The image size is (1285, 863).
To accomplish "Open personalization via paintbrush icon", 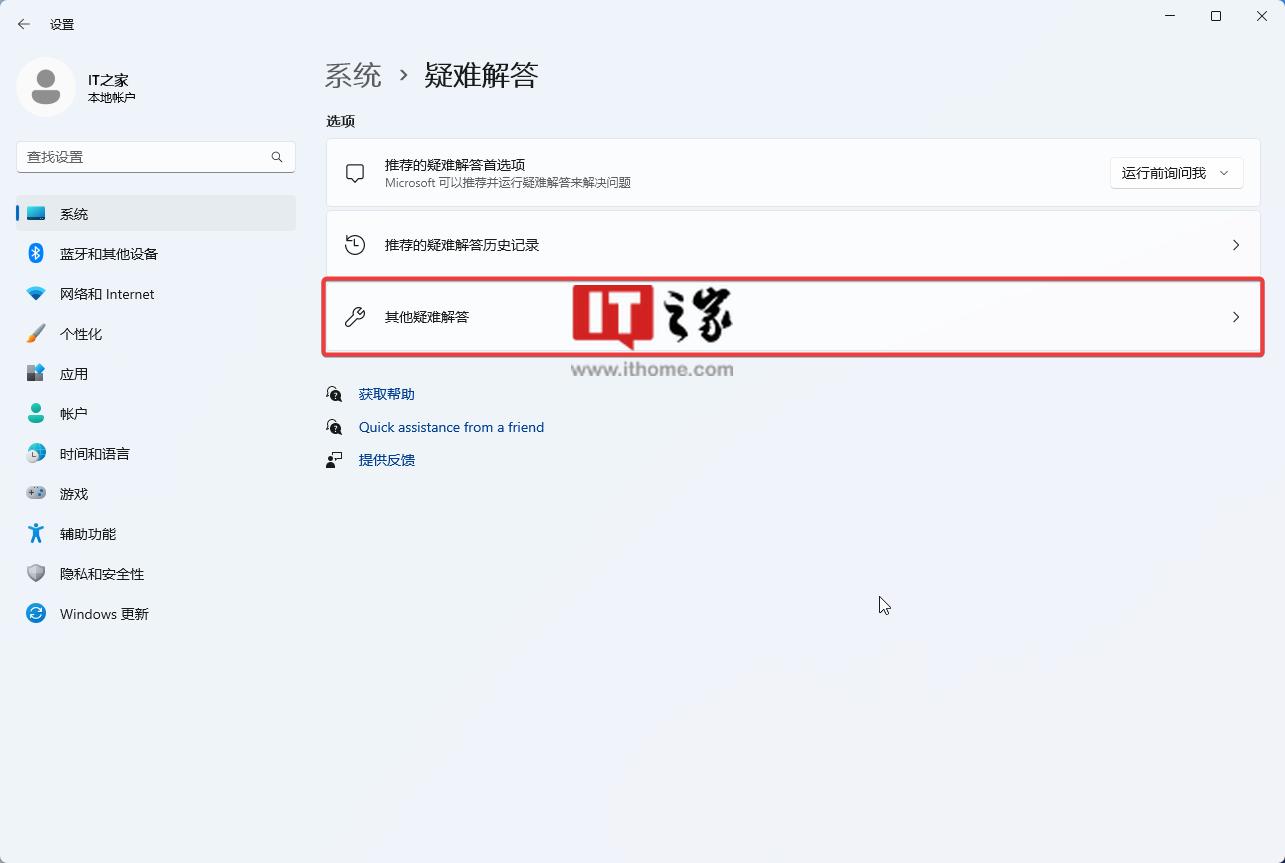I will tap(36, 334).
